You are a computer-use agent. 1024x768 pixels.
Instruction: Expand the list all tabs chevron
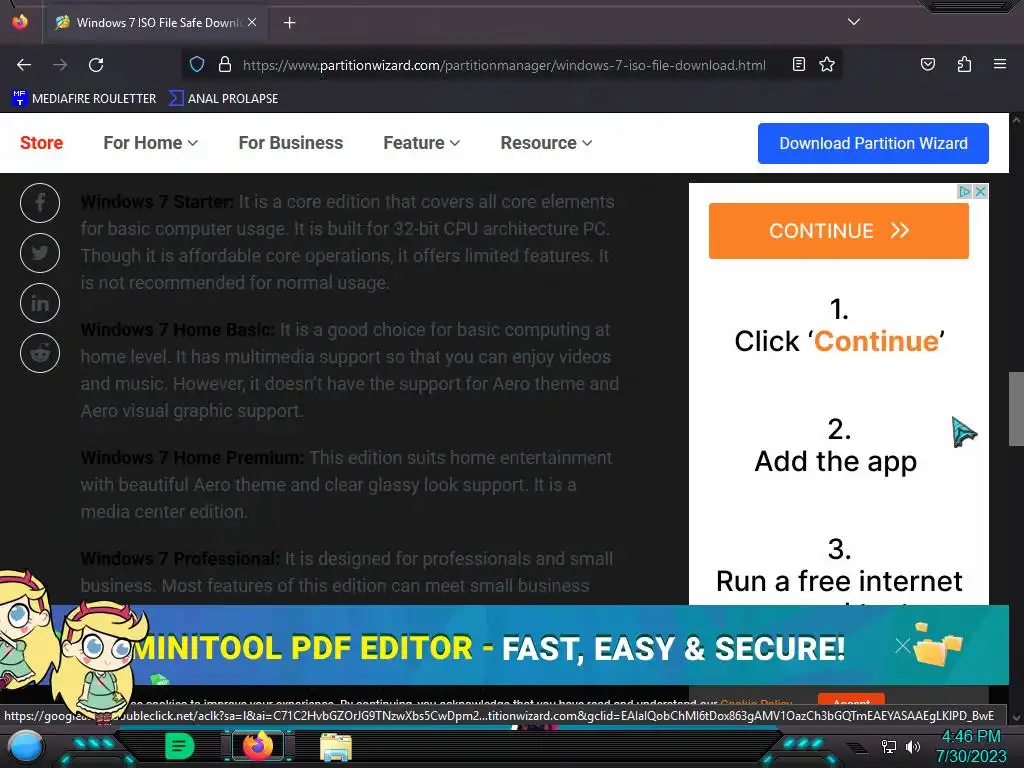coord(854,22)
